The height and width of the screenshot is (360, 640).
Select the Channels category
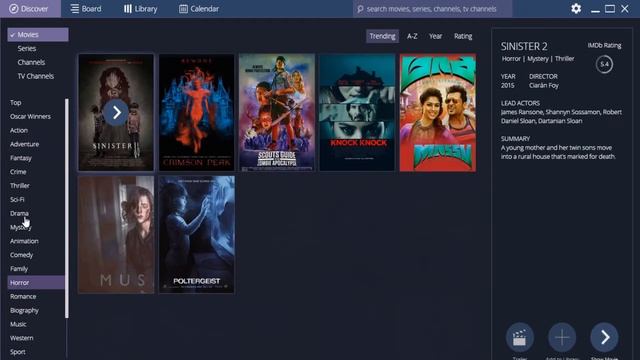[x=31, y=62]
